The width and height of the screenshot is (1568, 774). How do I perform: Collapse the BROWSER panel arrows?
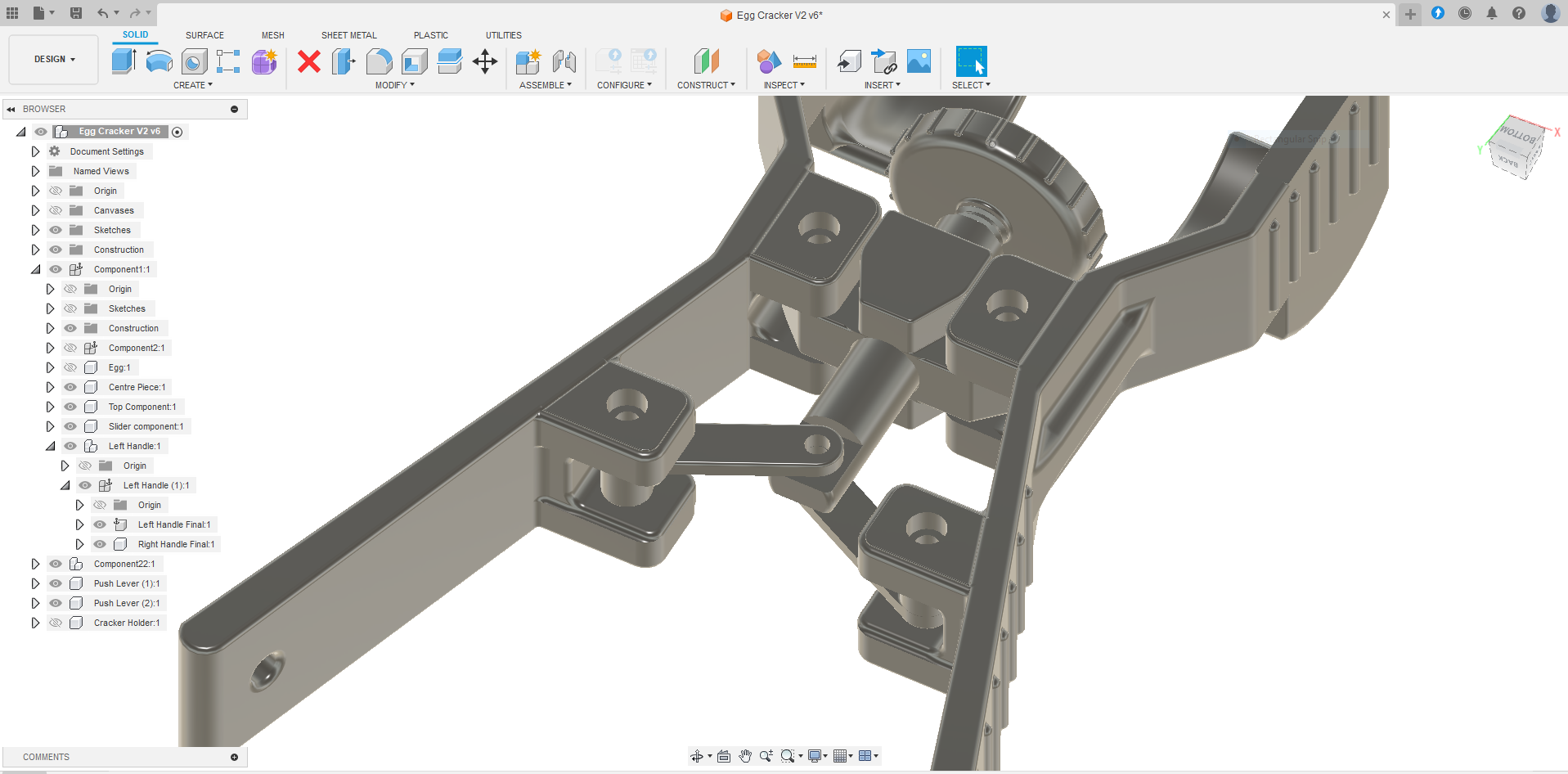(x=11, y=109)
